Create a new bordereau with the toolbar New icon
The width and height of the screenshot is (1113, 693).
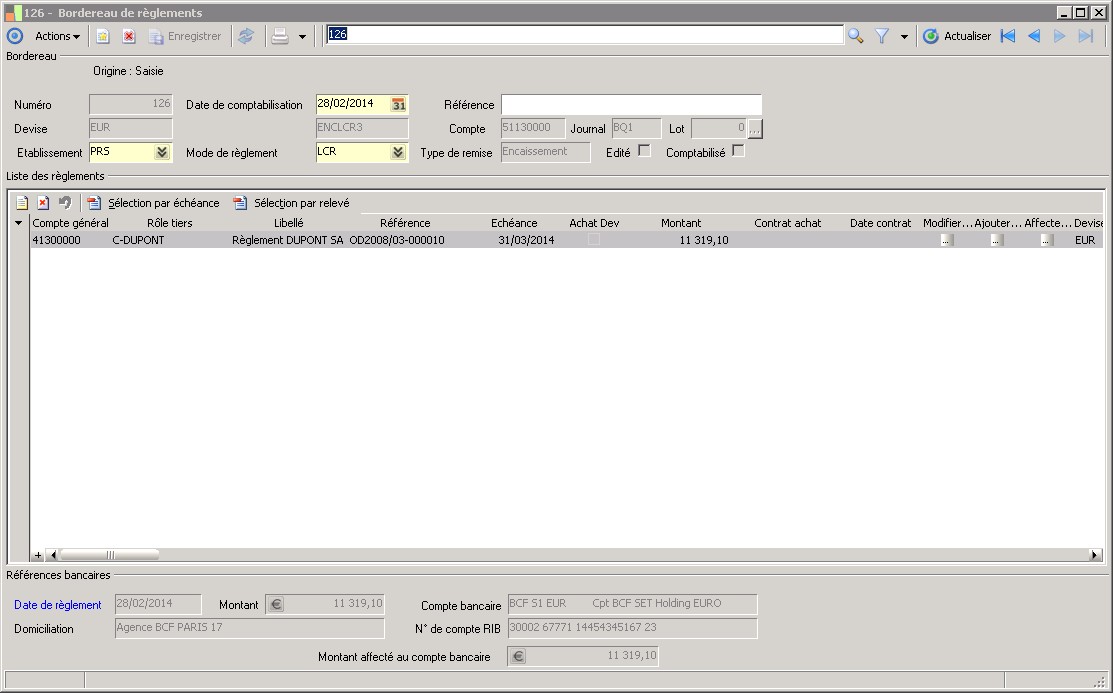coord(103,36)
